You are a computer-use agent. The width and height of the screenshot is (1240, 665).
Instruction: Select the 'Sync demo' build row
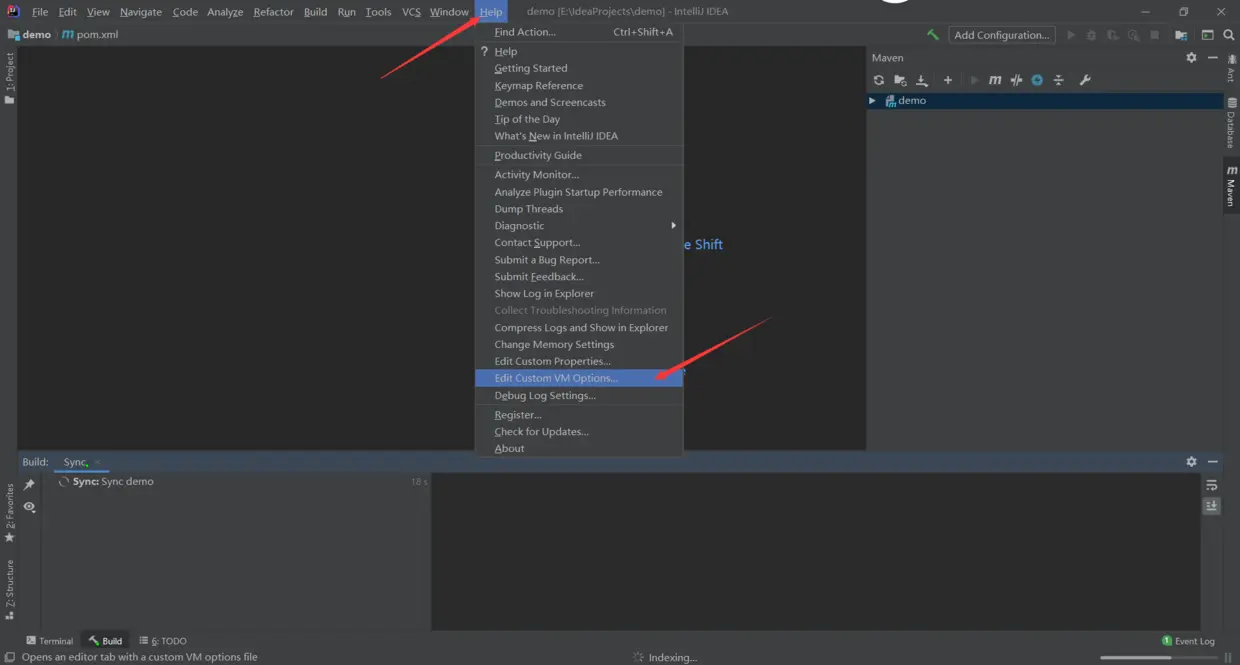click(240, 482)
